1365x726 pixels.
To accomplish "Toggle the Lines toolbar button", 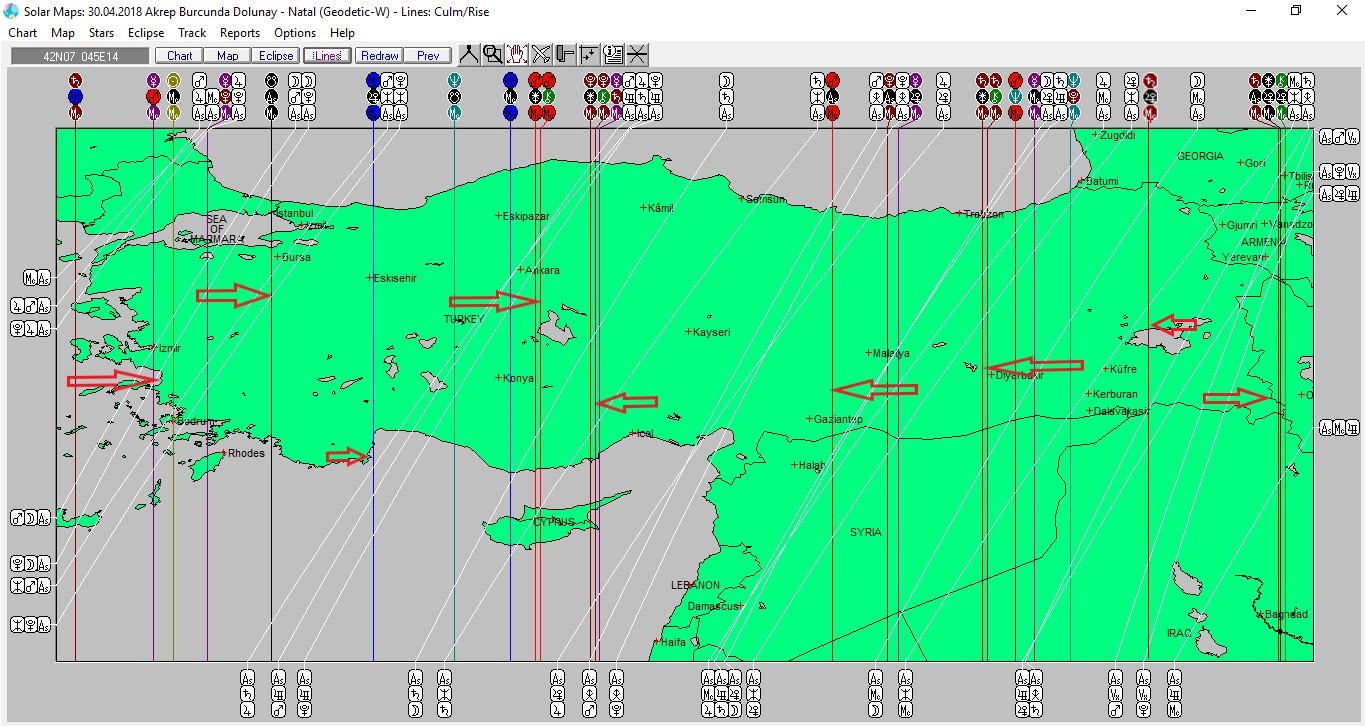I will click(x=327, y=56).
